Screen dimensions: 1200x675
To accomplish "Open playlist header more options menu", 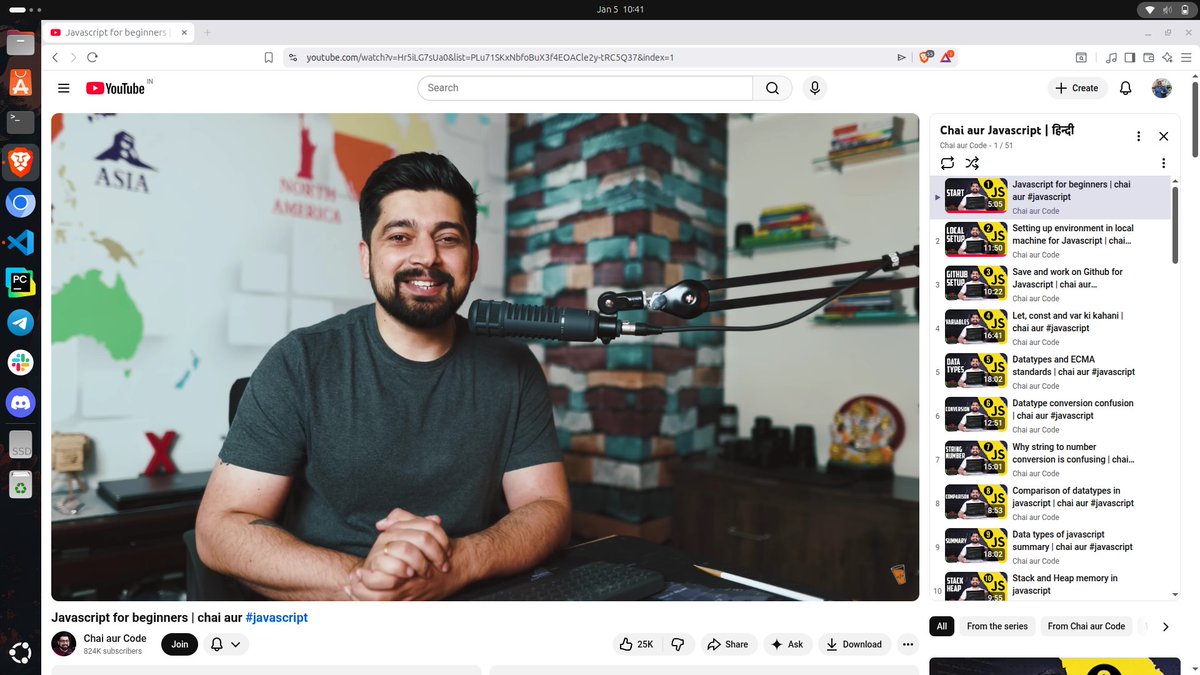I will [1138, 136].
